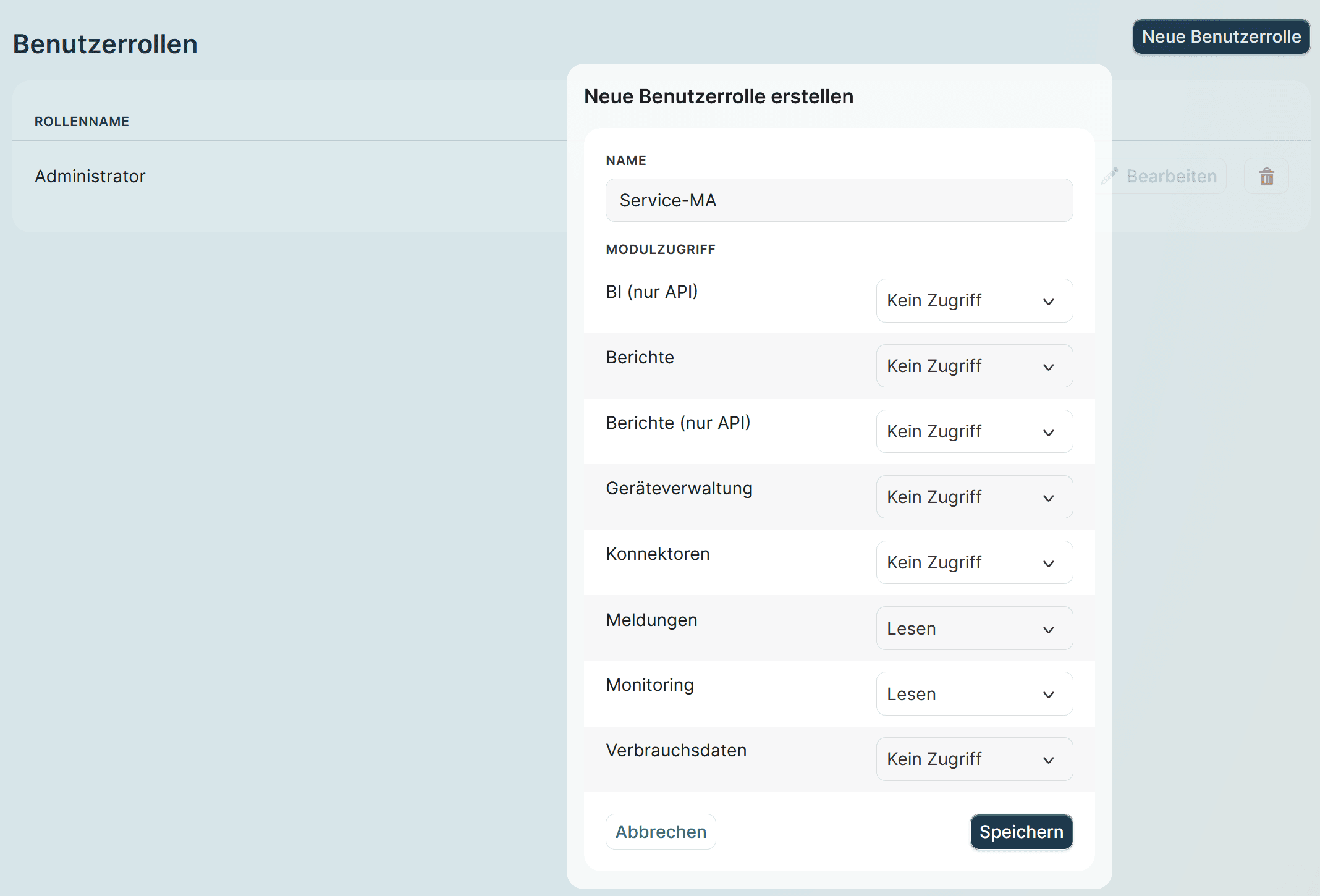Click the Berichte (nur API) module label
1320x896 pixels.
click(678, 423)
